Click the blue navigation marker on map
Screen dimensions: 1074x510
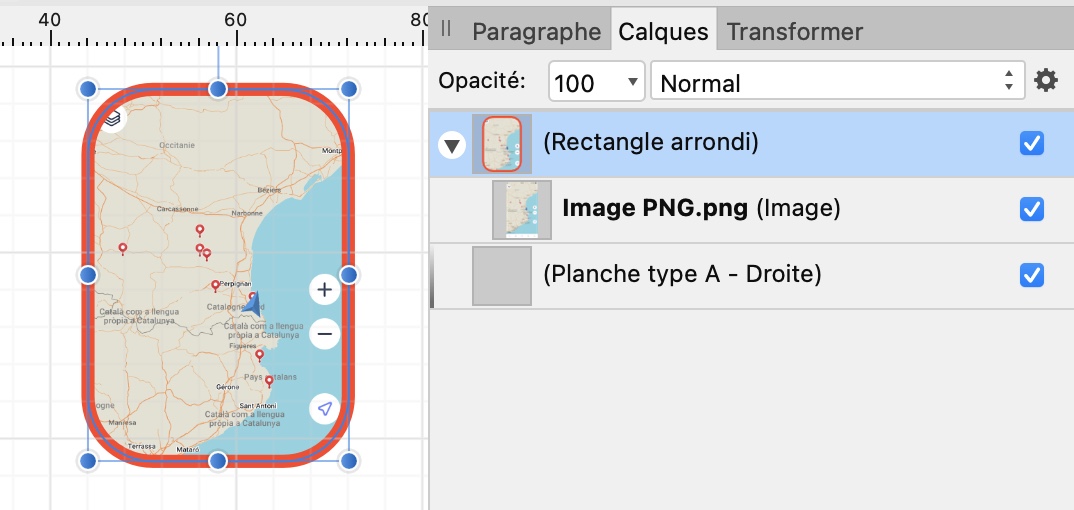pos(254,304)
